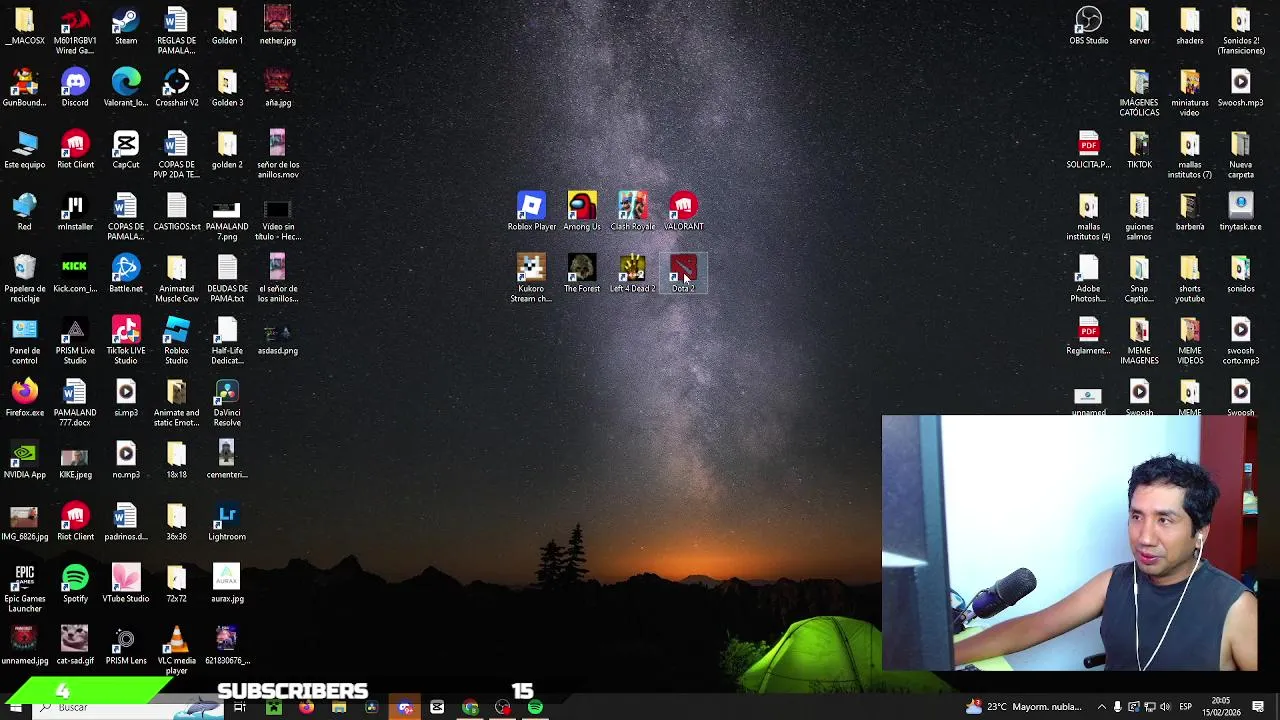The width and height of the screenshot is (1280, 720).
Task: Select the Swoosh.mp3 audio file
Action: pos(1241,88)
